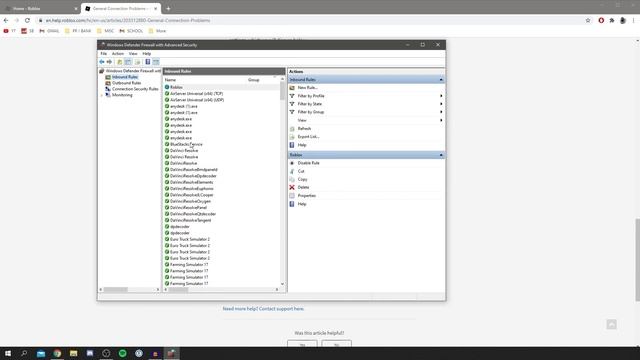
Task: Open a new browser tab
Action: click(x=168, y=8)
